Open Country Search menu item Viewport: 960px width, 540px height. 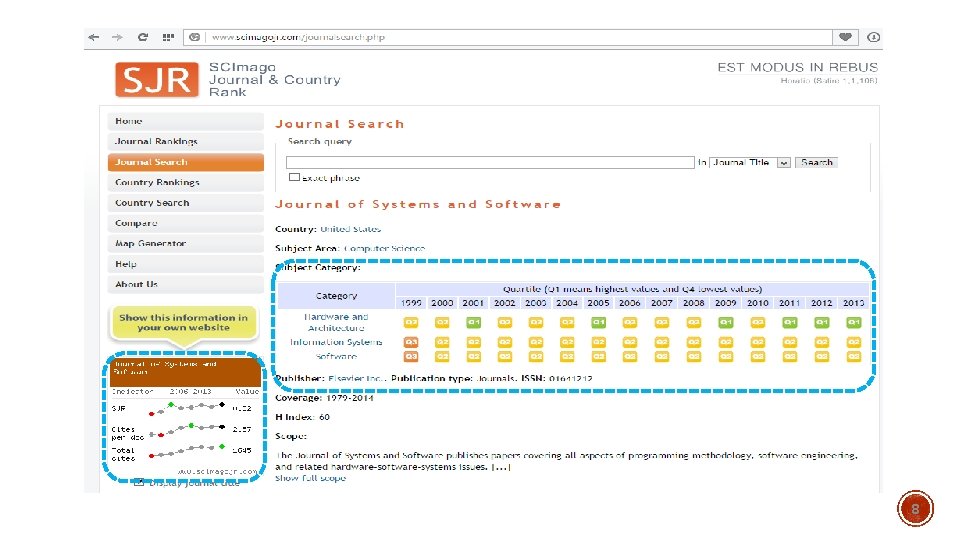(x=186, y=203)
